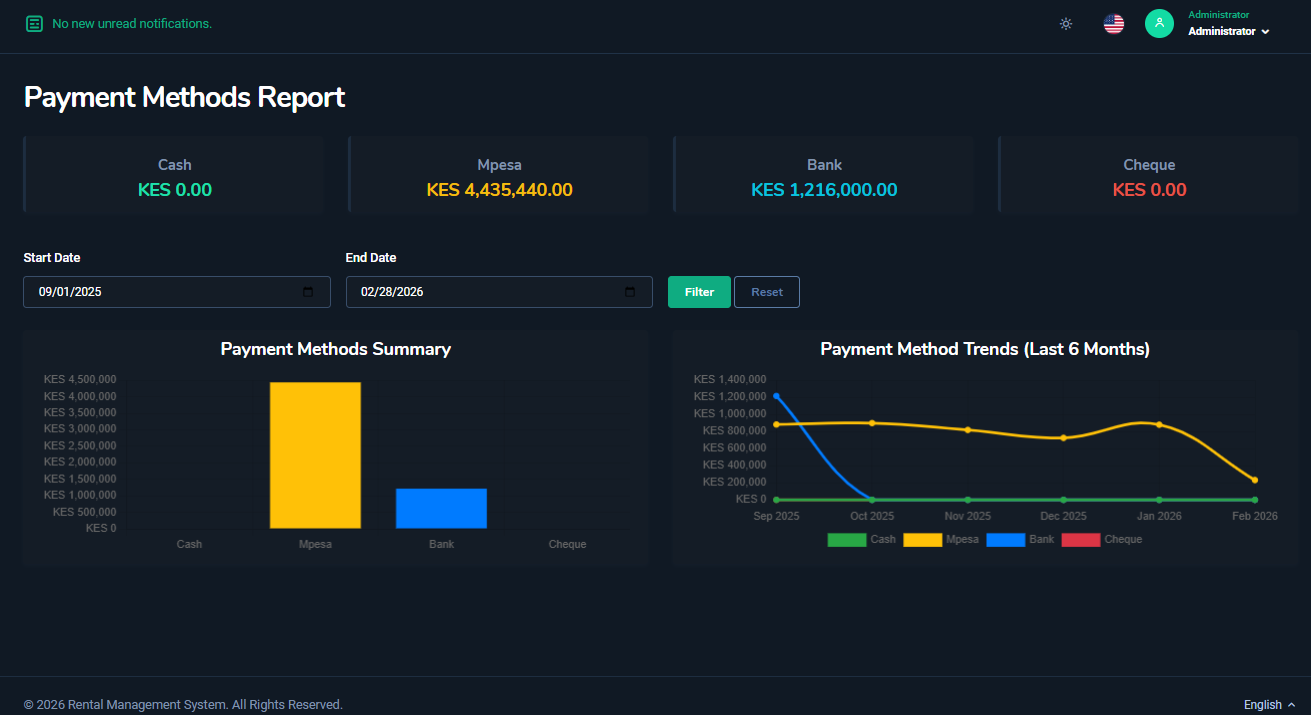
Task: Focus the Start Date field 09/01/2025
Action: point(177,292)
